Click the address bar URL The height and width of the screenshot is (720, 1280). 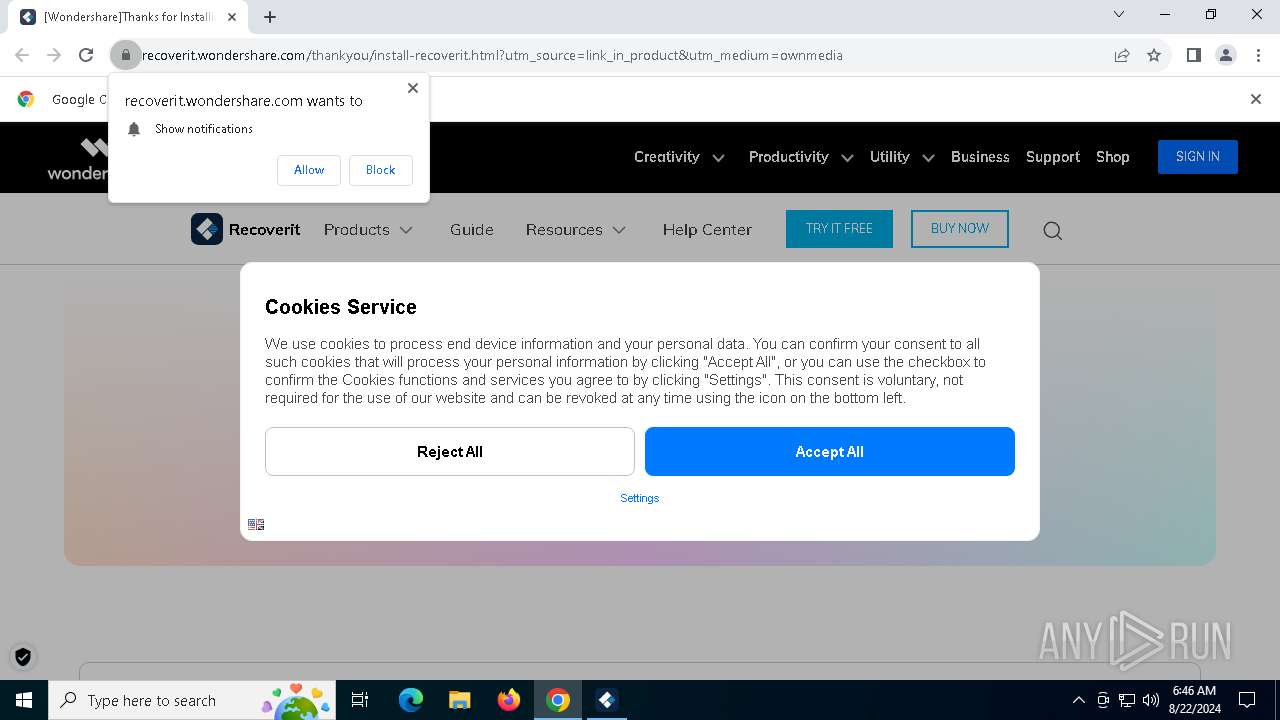[492, 55]
